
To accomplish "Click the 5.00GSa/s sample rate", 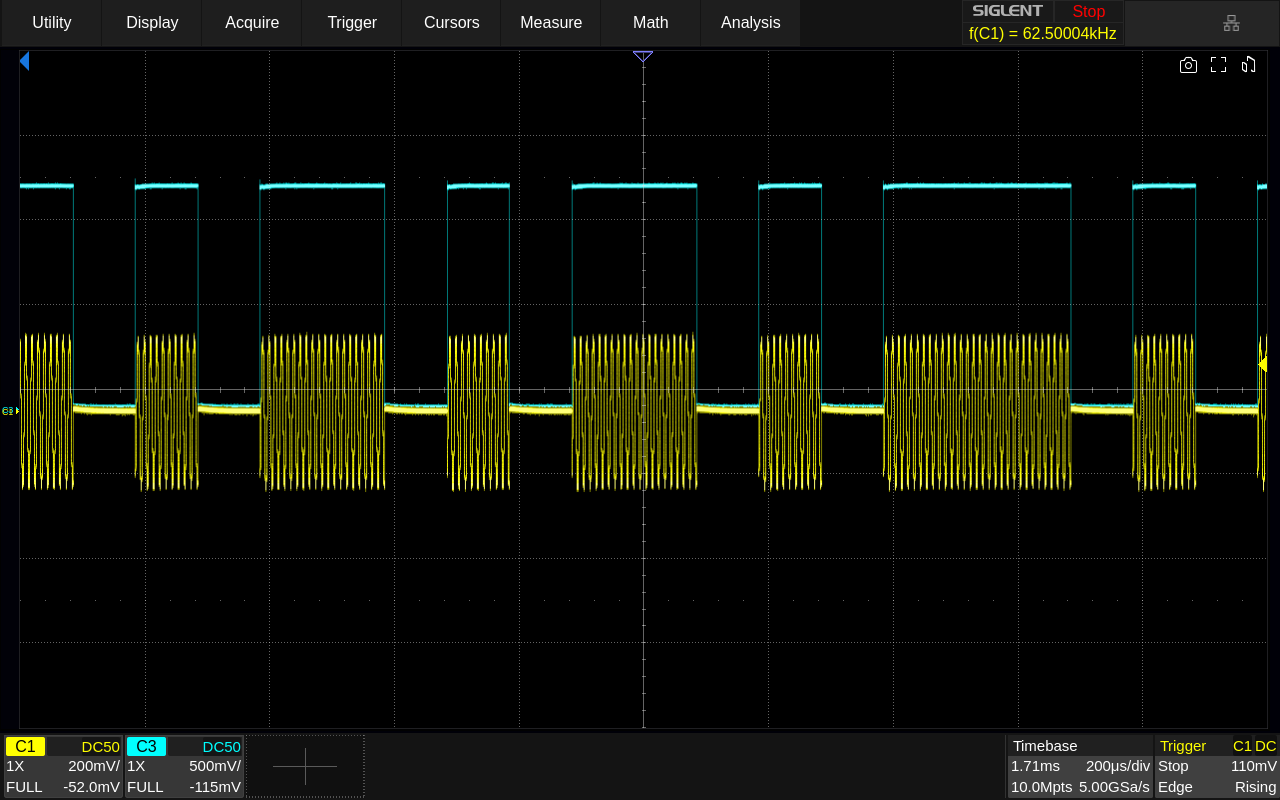I will [x=1114, y=787].
